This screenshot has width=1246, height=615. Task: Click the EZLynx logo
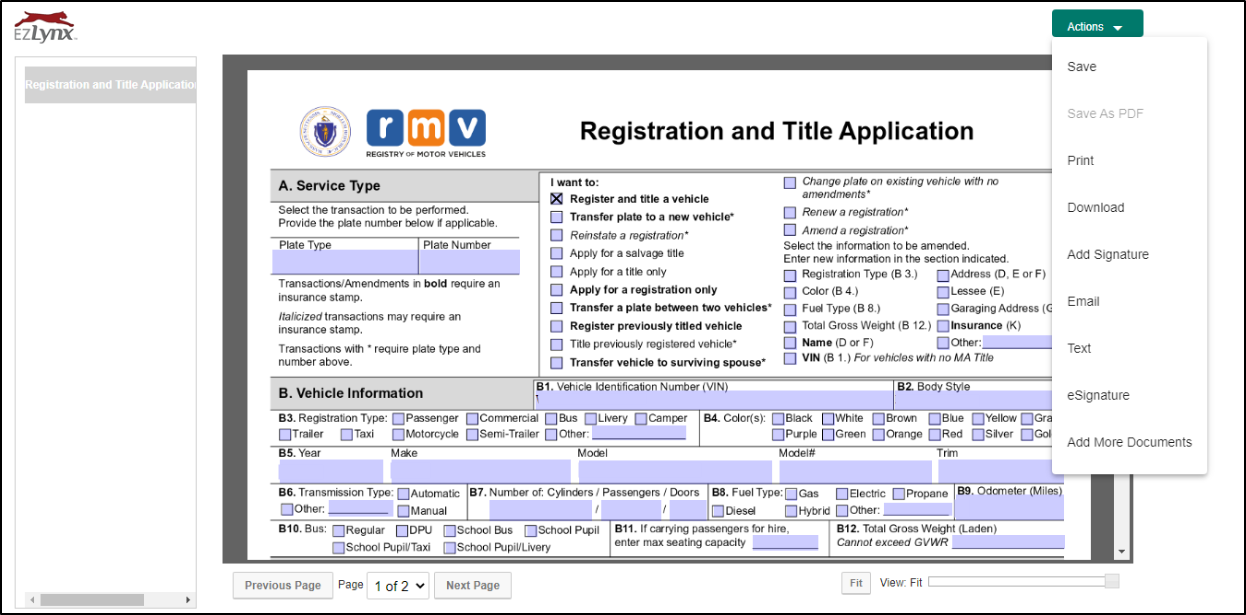point(44,27)
